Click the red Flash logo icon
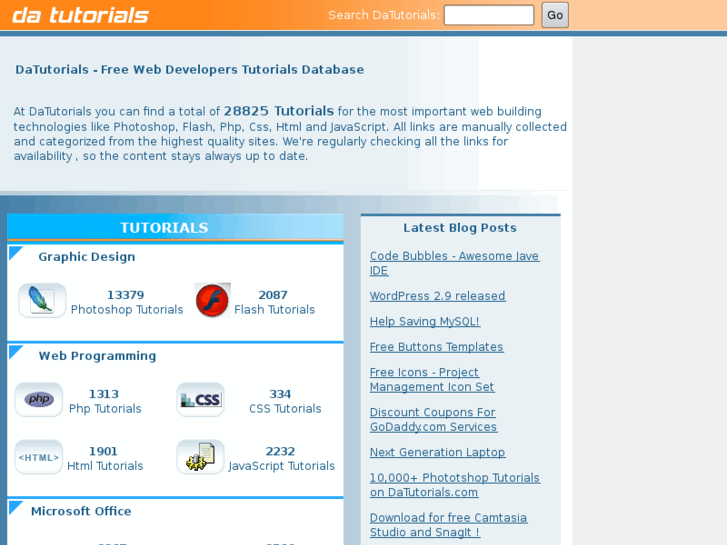Viewport: 727px width, 545px height. tap(212, 301)
